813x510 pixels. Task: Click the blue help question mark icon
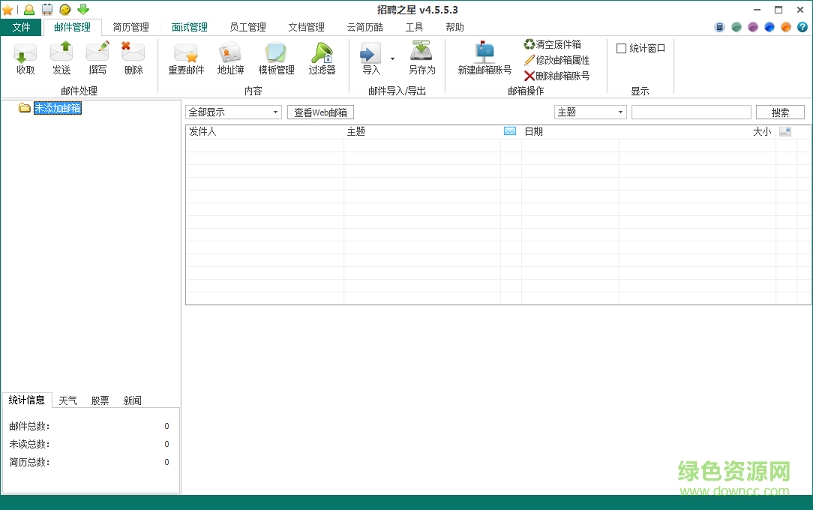tap(802, 27)
